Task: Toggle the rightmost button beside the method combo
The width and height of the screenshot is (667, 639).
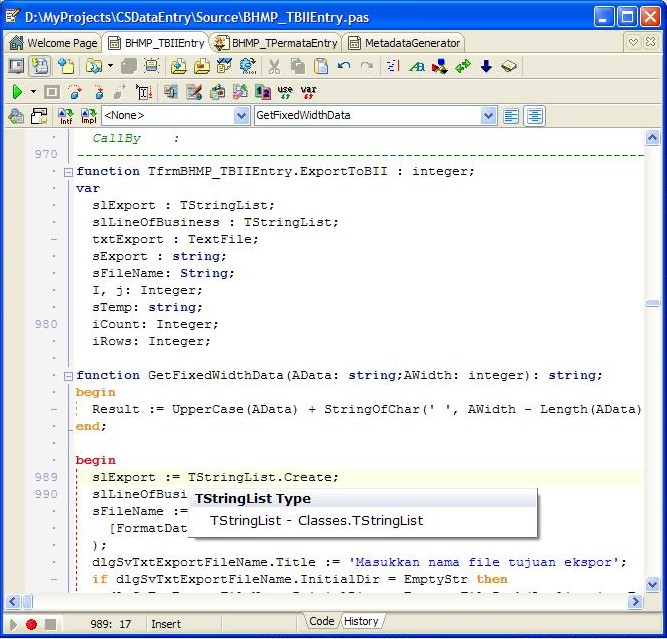Action: click(536, 116)
